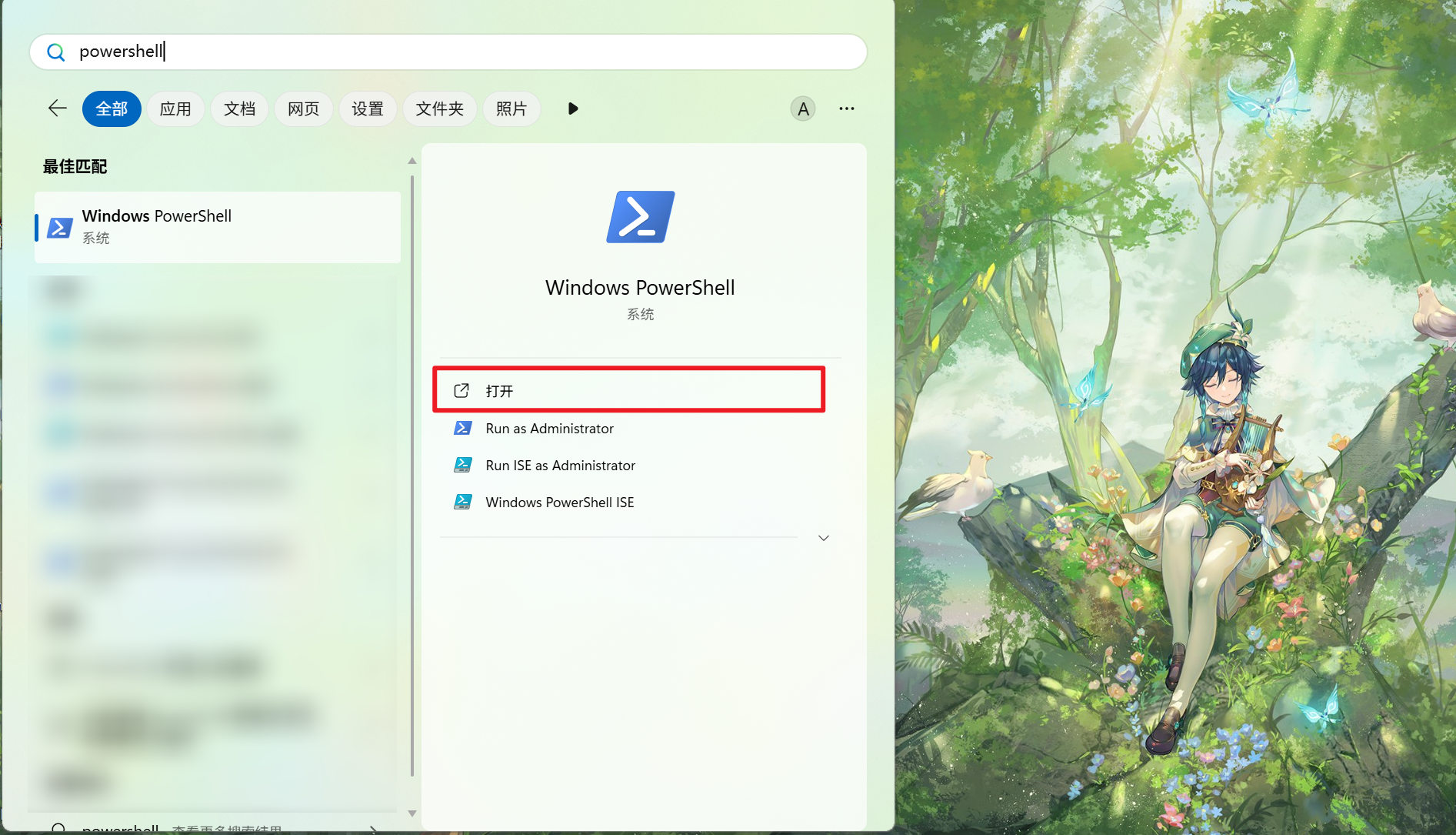Click the results list scrollbar track

point(412,476)
